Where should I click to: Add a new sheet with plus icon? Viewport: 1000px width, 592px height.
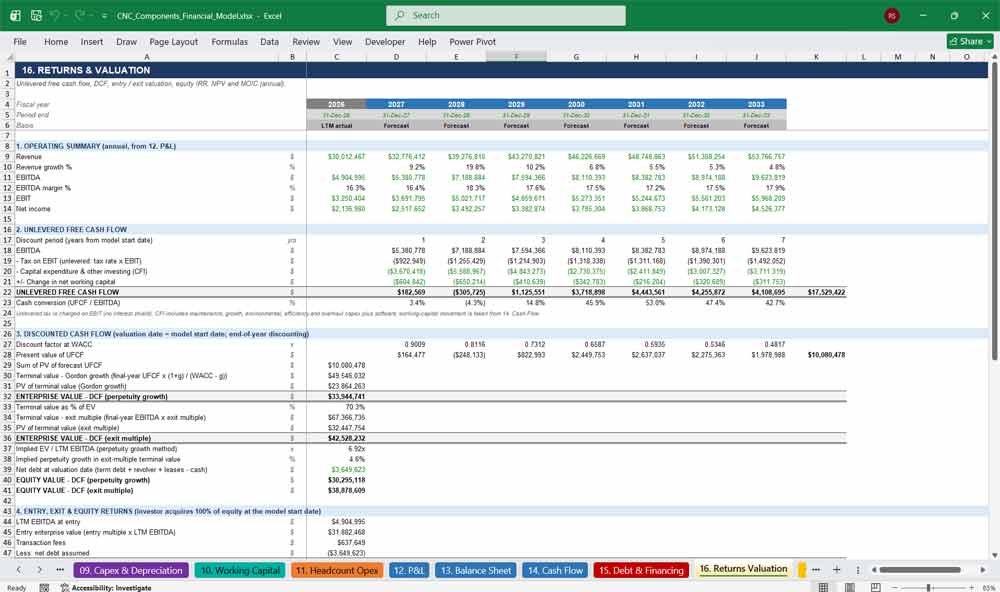837,570
